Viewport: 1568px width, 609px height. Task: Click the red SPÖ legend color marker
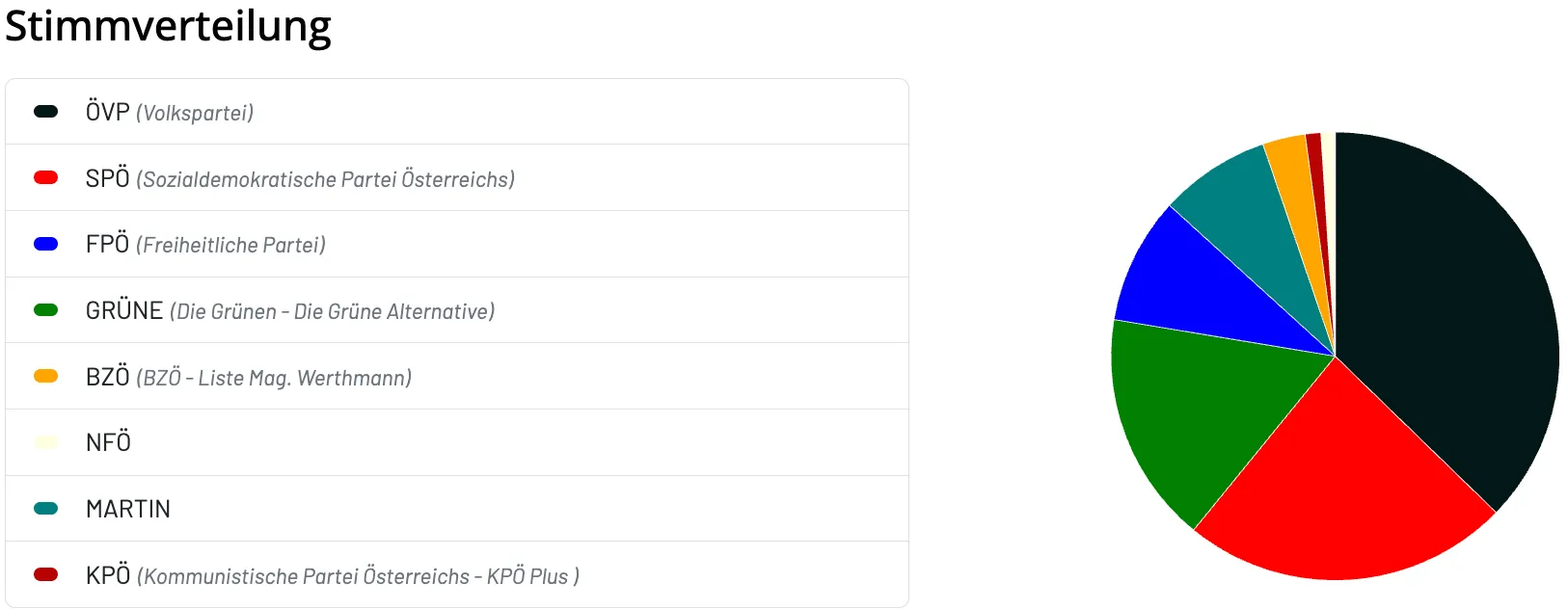point(46,177)
